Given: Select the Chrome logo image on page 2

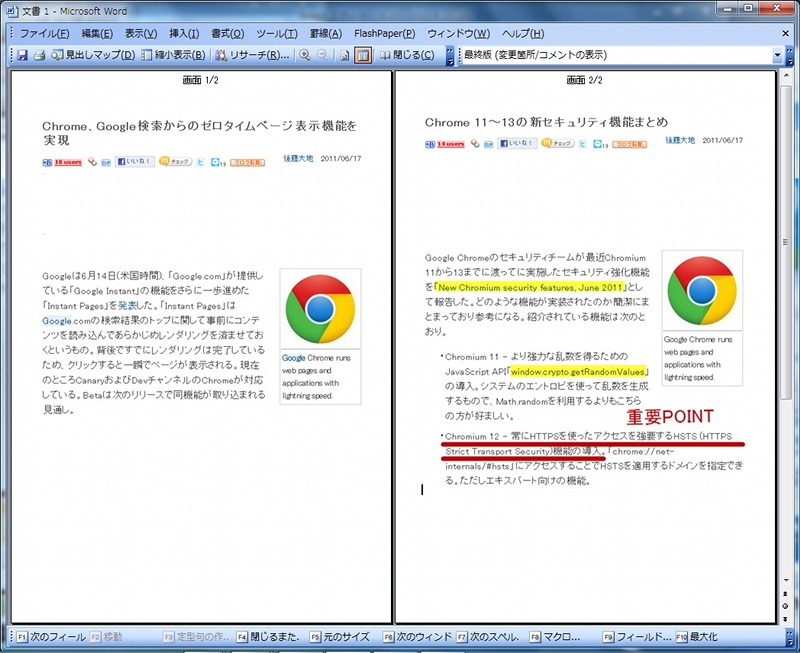Looking at the screenshot, I should [x=702, y=290].
